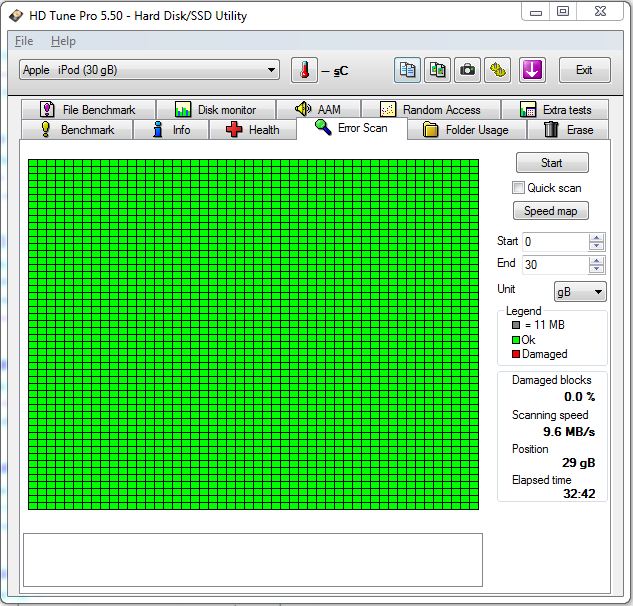This screenshot has height=606, width=633.
Task: Click the purple down-arrow icon
Action: pyautogui.click(x=532, y=70)
